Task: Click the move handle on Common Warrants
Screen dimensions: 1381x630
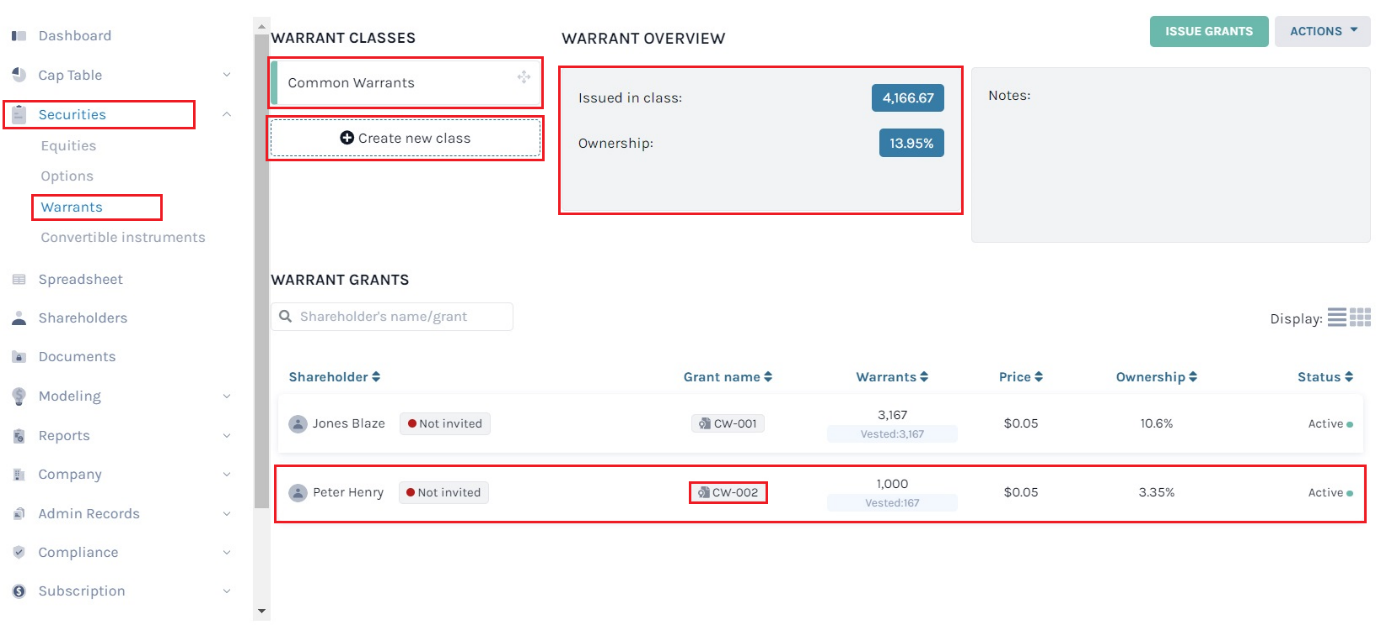Action: 523,77
